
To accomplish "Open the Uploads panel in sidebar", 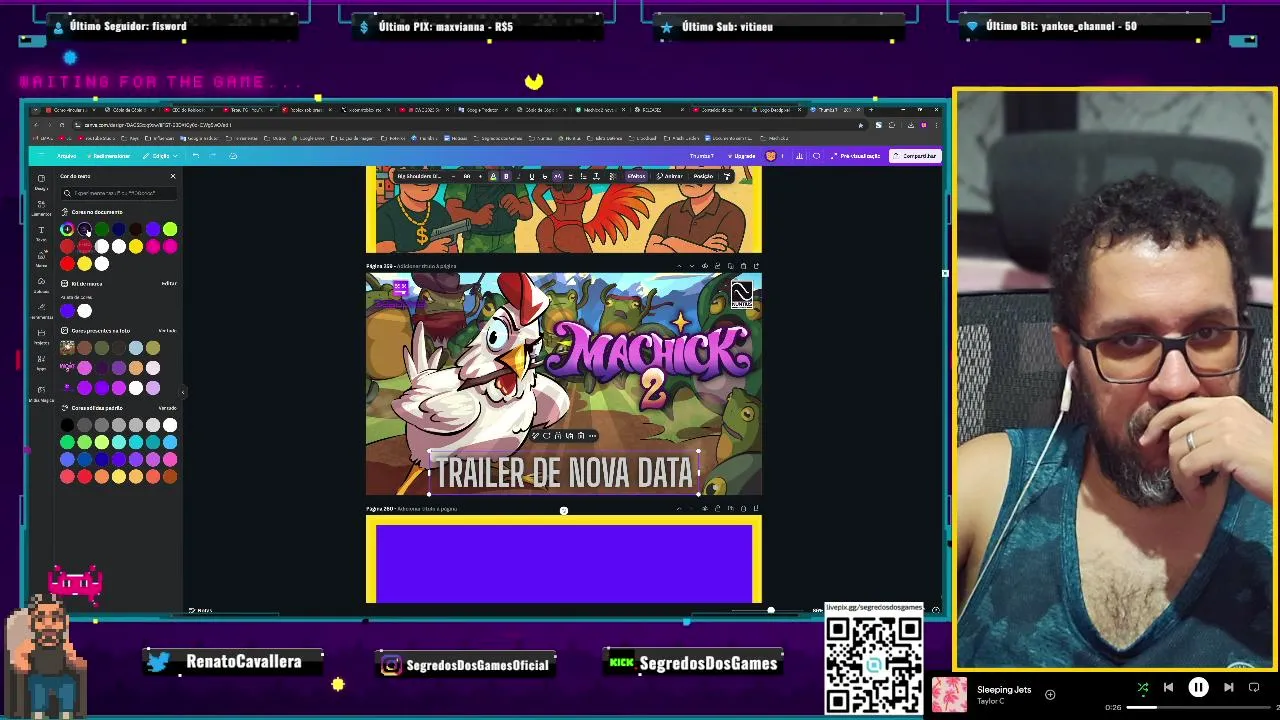I will pos(41,284).
